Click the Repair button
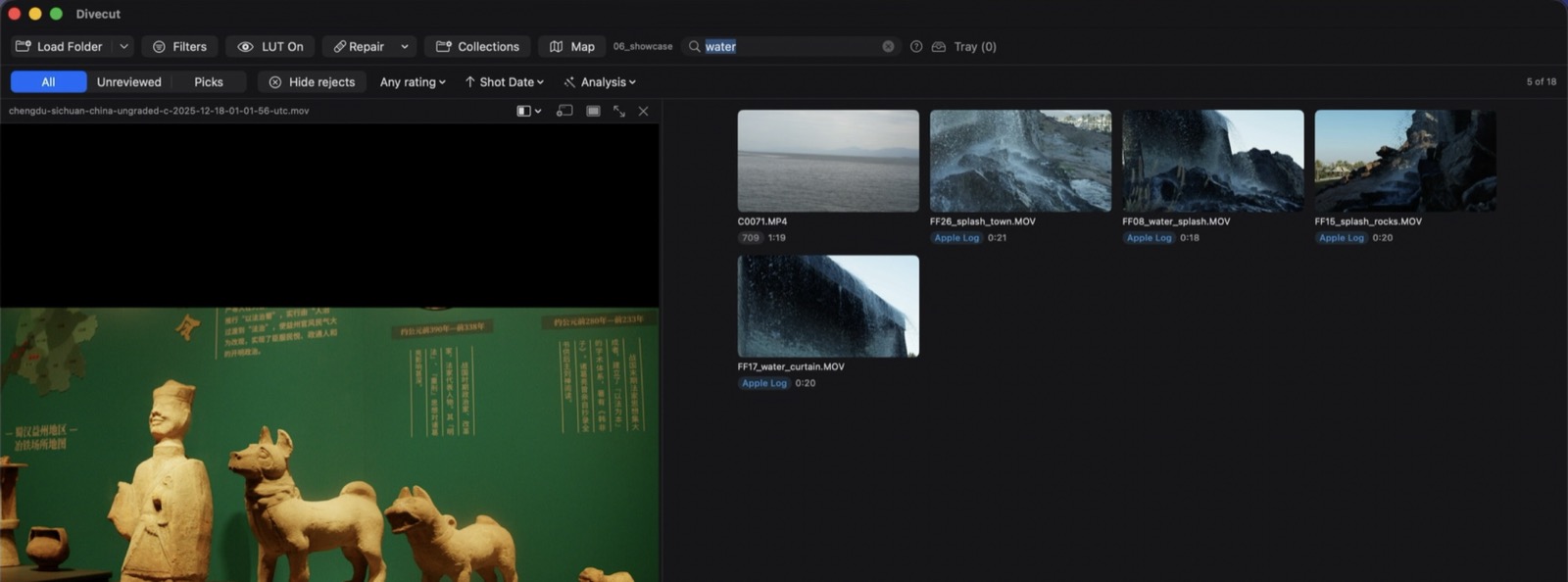The image size is (1568, 582). (359, 46)
